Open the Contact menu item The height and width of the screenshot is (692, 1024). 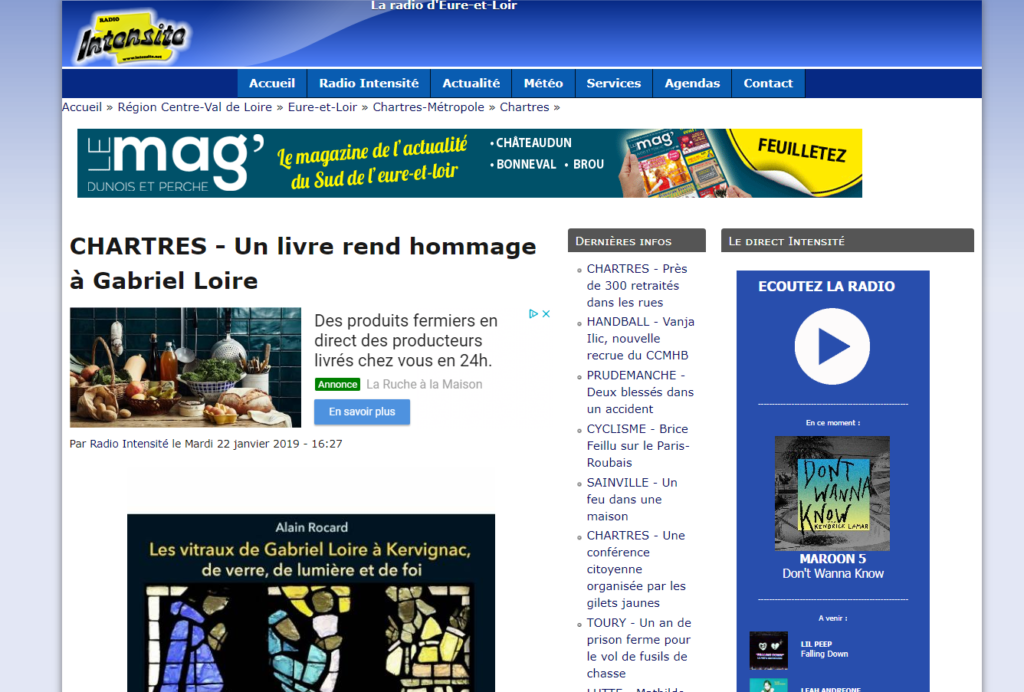tap(768, 84)
